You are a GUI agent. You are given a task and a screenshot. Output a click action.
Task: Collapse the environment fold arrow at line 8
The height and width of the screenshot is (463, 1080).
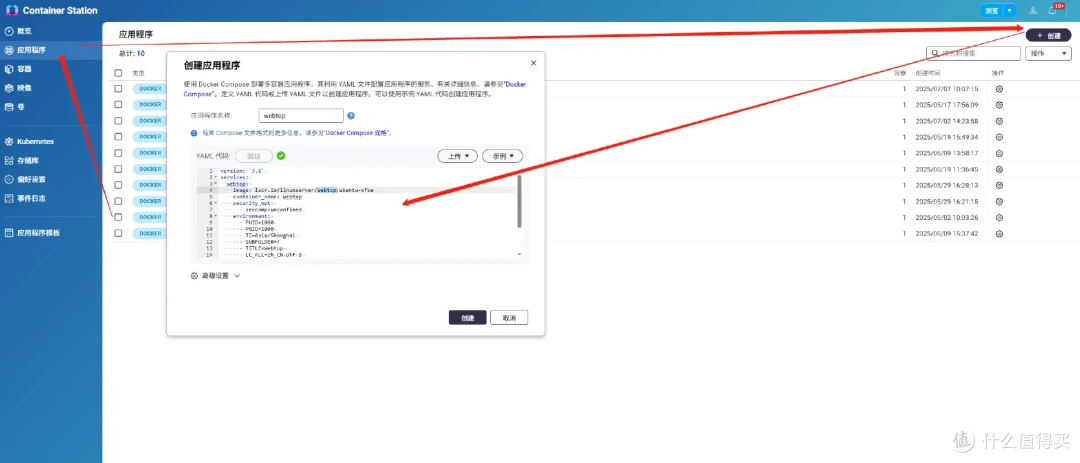216,216
